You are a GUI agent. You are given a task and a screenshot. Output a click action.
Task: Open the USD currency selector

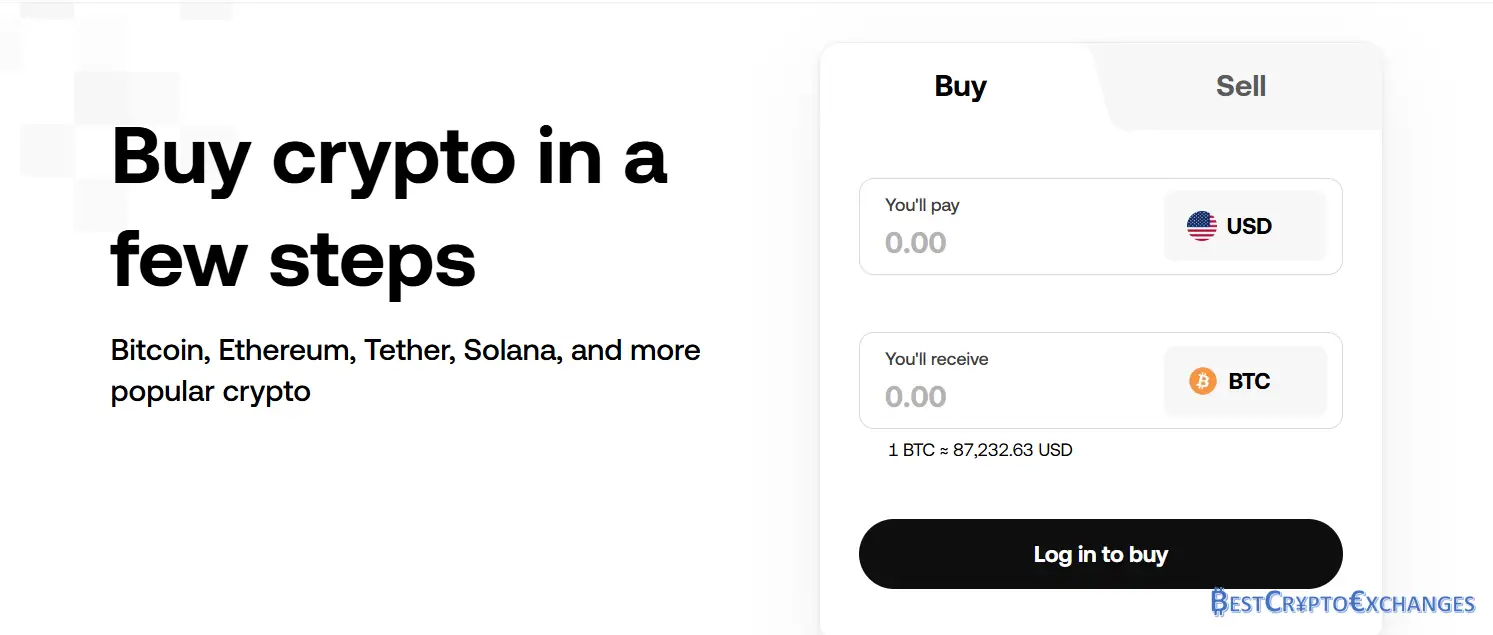click(x=1245, y=226)
